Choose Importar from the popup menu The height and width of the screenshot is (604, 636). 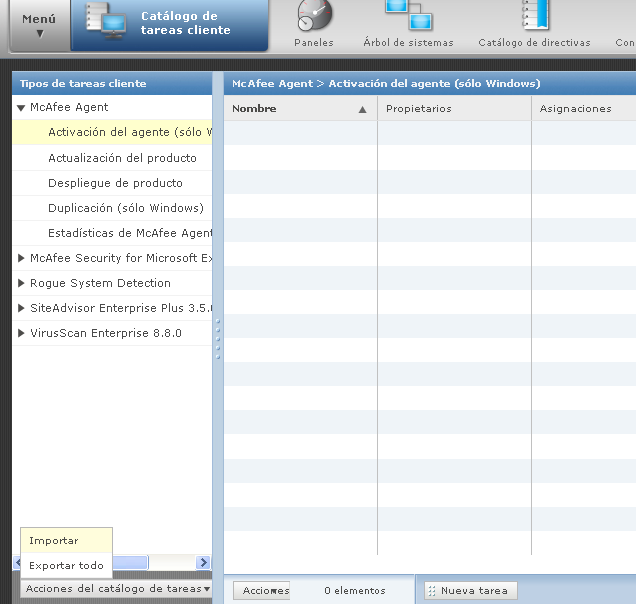tap(67, 541)
